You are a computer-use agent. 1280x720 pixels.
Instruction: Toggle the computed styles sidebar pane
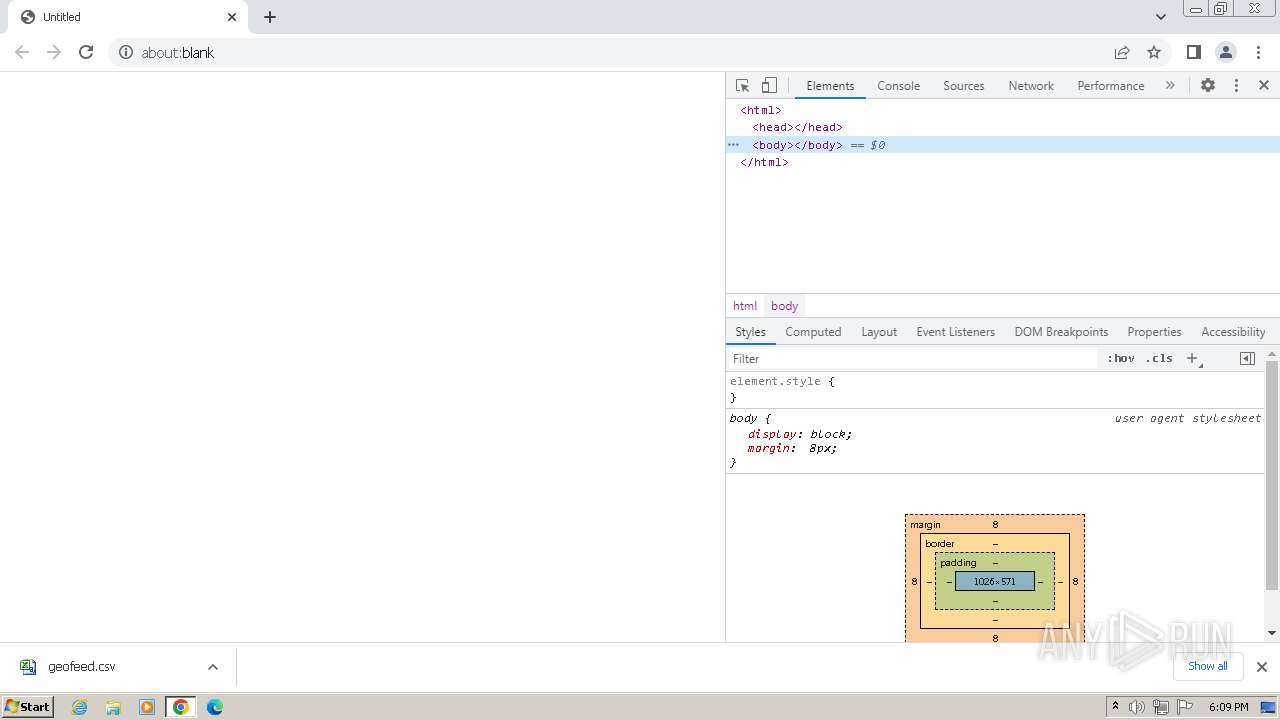(1247, 358)
